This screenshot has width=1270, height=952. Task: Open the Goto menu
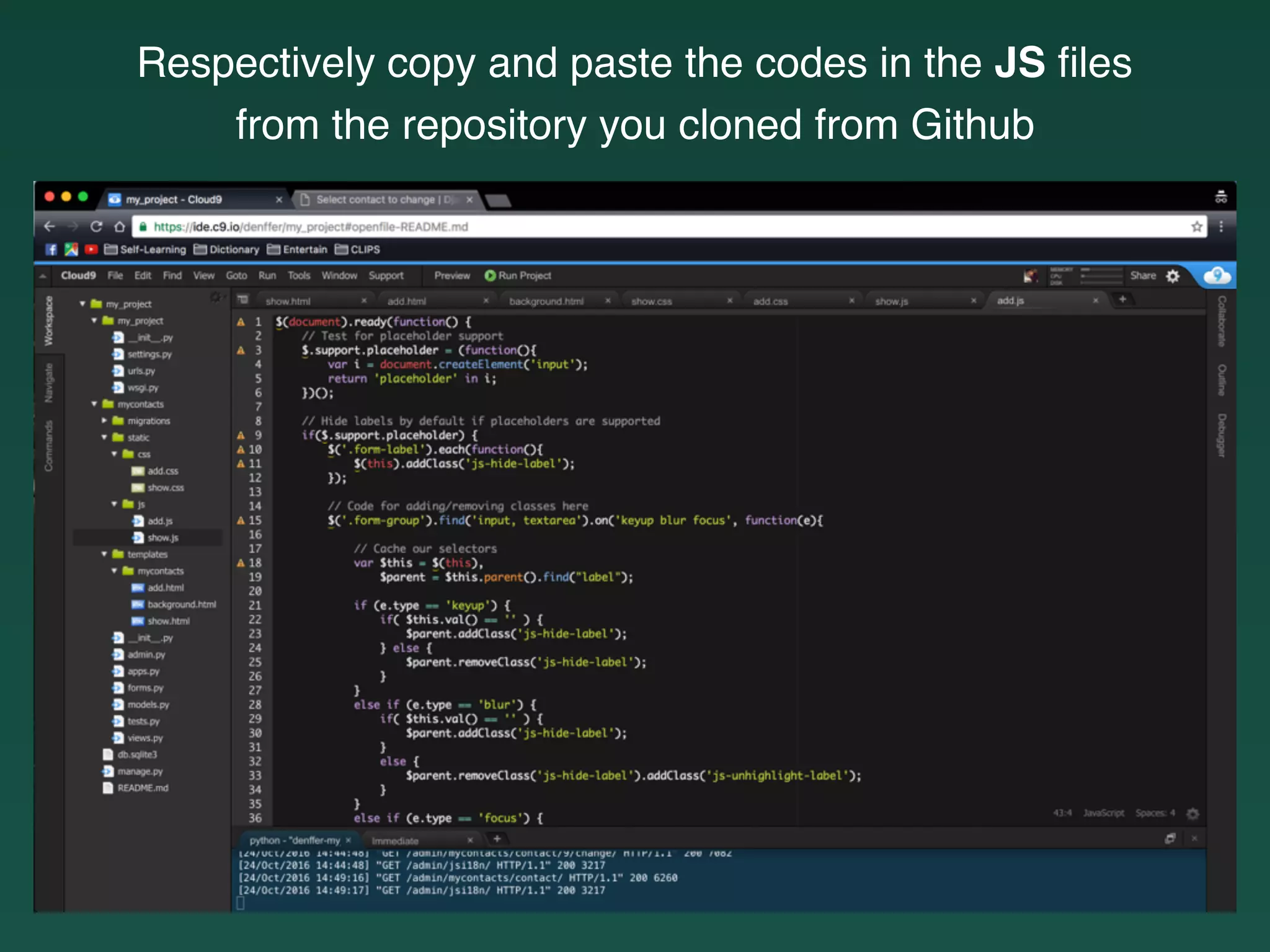point(236,276)
